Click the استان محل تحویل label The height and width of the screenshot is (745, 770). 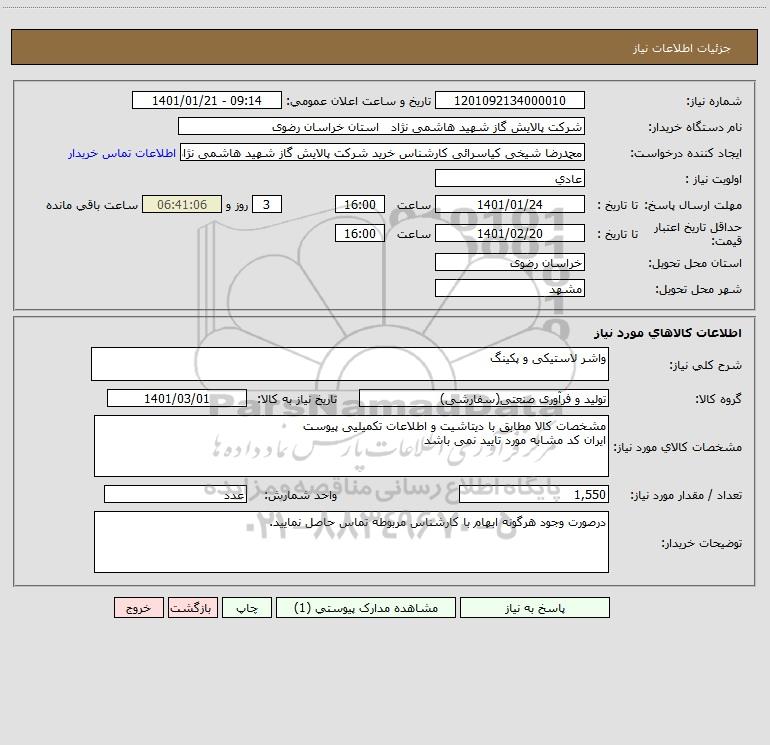click(695, 263)
